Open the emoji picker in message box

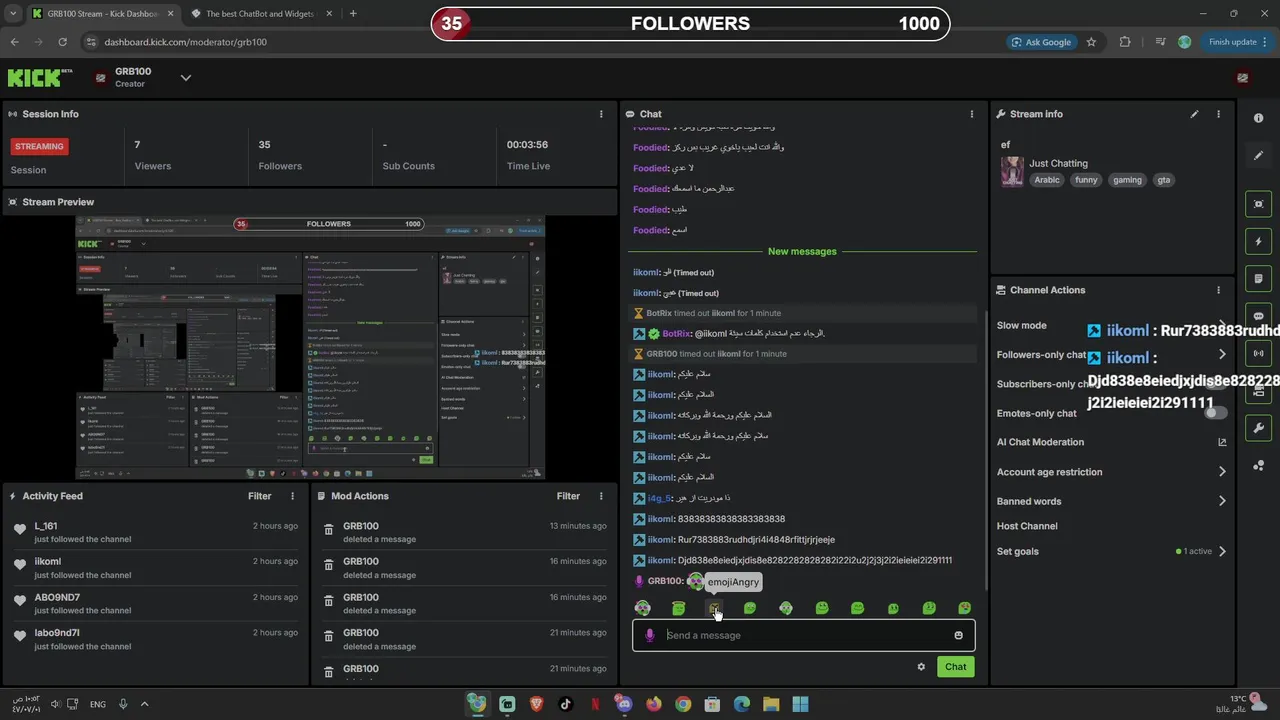958,635
